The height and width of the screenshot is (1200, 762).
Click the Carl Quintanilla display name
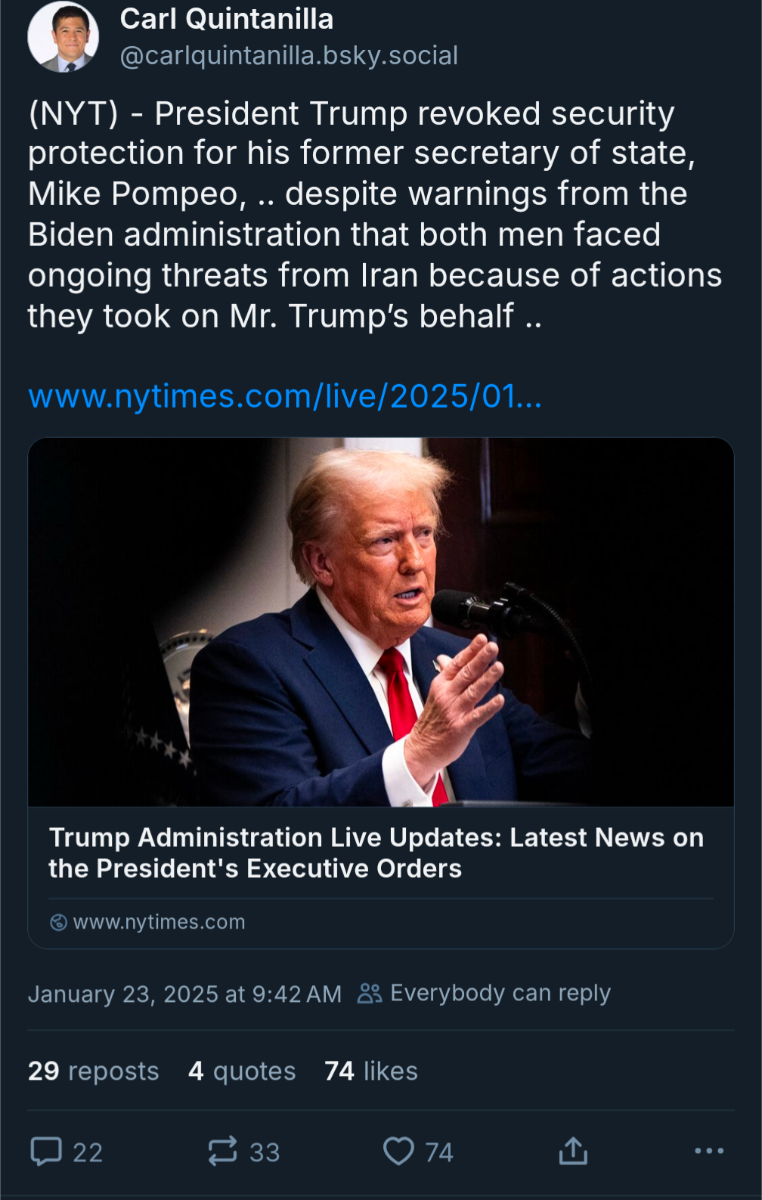coord(227,19)
